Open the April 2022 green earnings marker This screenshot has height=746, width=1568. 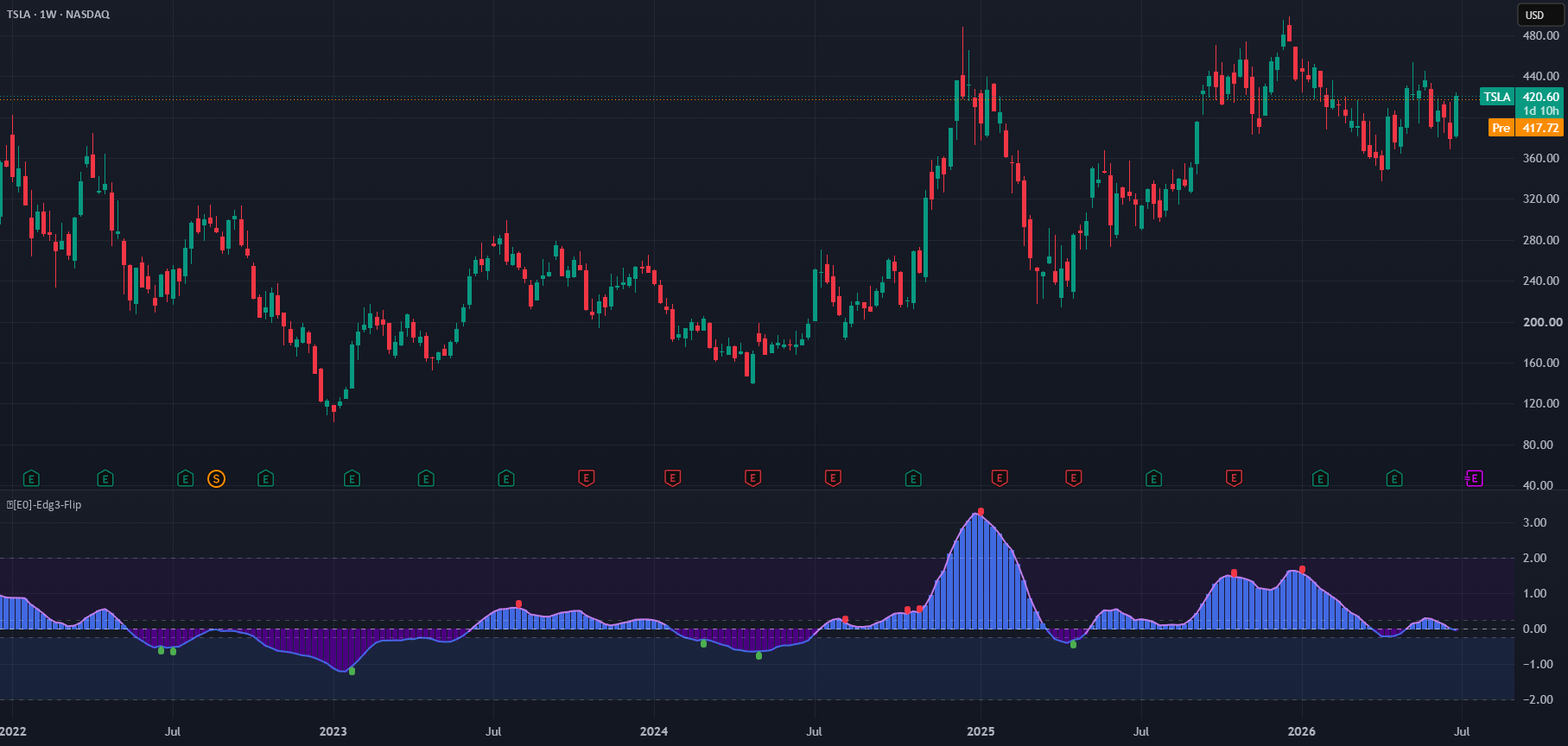coord(105,478)
